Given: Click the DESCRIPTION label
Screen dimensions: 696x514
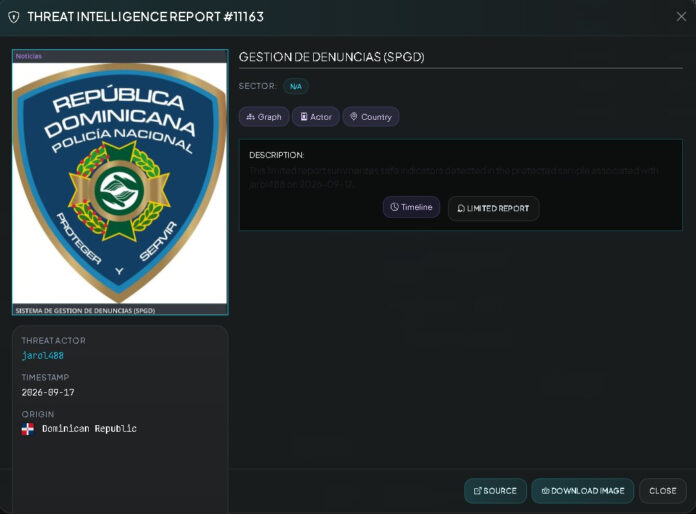Looking at the screenshot, I should point(277,155).
